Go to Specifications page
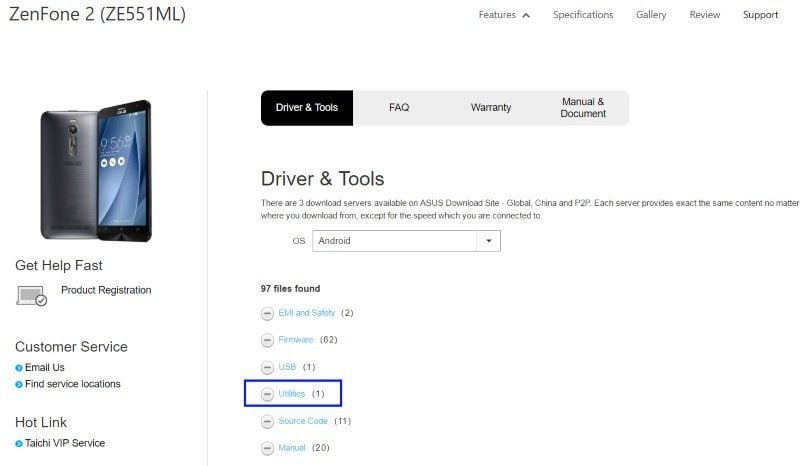Image resolution: width=800 pixels, height=466 pixels. tap(583, 15)
